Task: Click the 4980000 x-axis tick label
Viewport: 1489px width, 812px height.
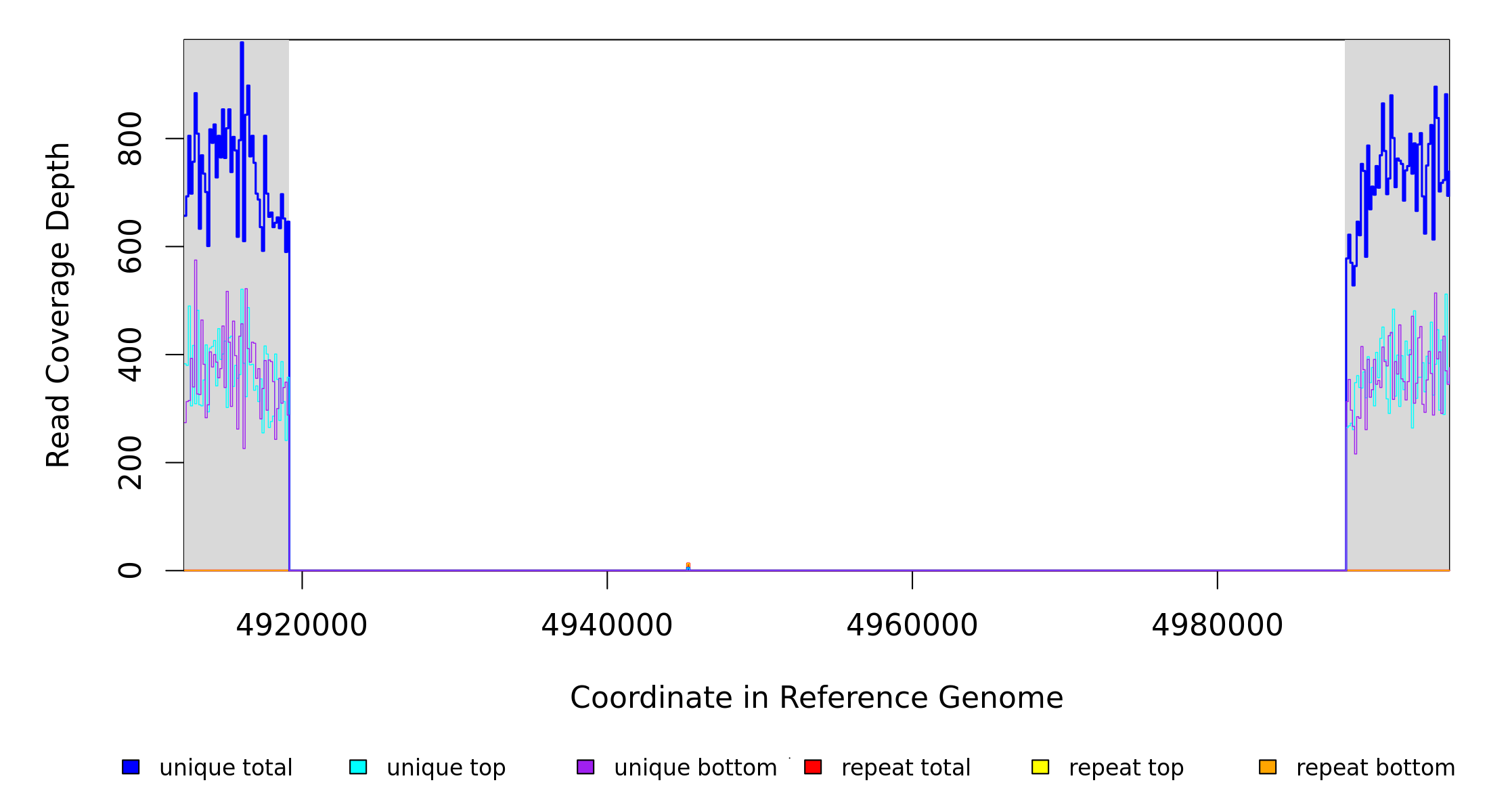Action: pos(1218,625)
